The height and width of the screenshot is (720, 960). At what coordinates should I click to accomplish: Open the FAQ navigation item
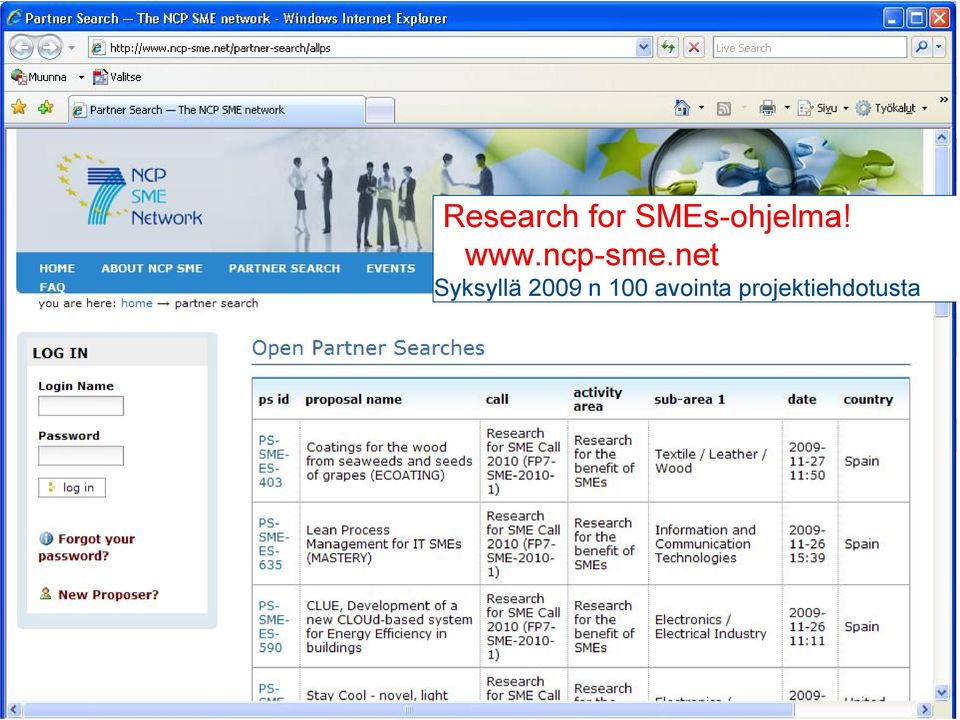(x=52, y=287)
